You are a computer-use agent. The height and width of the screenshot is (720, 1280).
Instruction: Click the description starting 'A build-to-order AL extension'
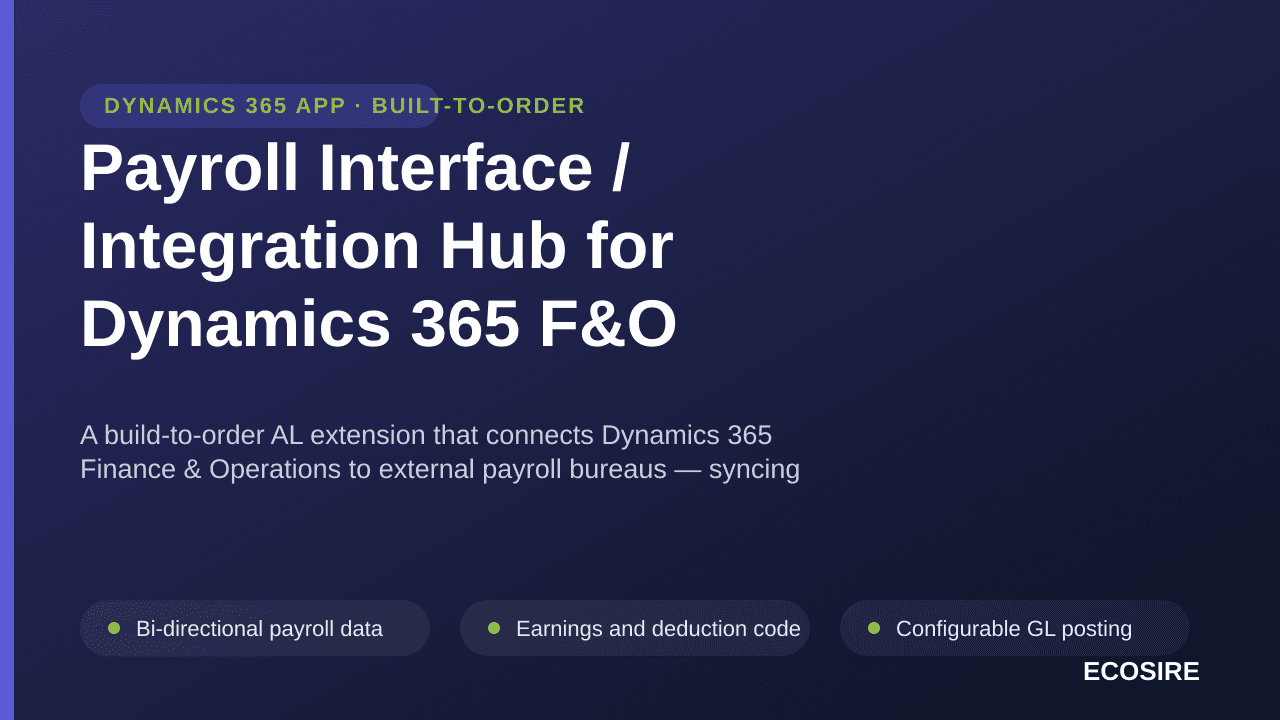pos(440,452)
